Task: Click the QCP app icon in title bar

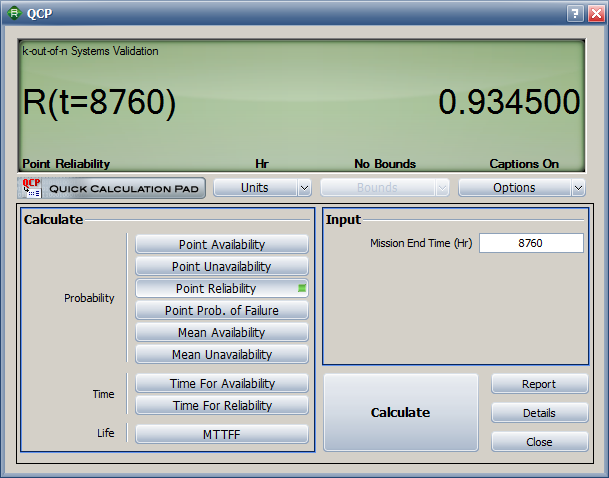Action: click(x=14, y=13)
